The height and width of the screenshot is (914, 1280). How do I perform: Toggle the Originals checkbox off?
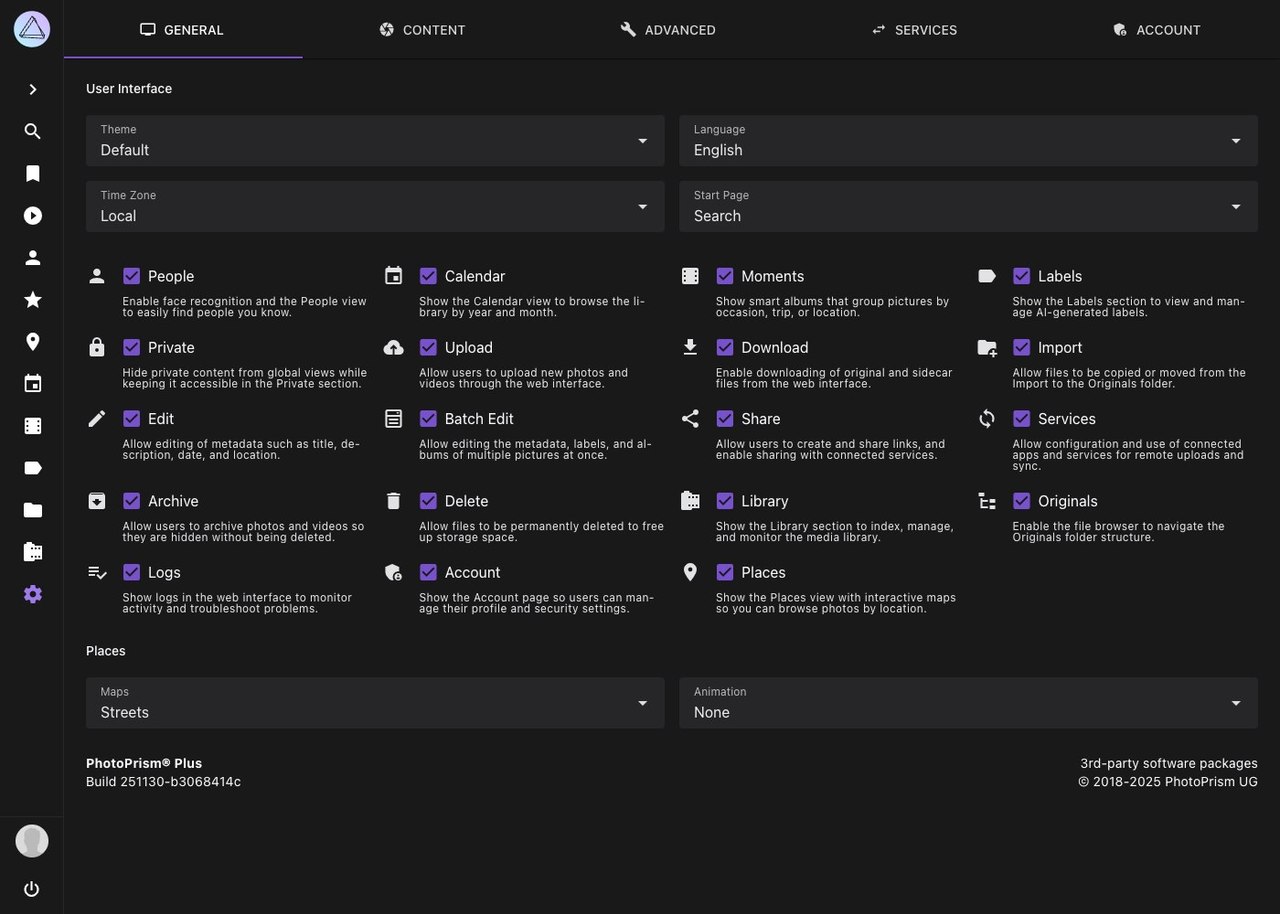point(1021,501)
